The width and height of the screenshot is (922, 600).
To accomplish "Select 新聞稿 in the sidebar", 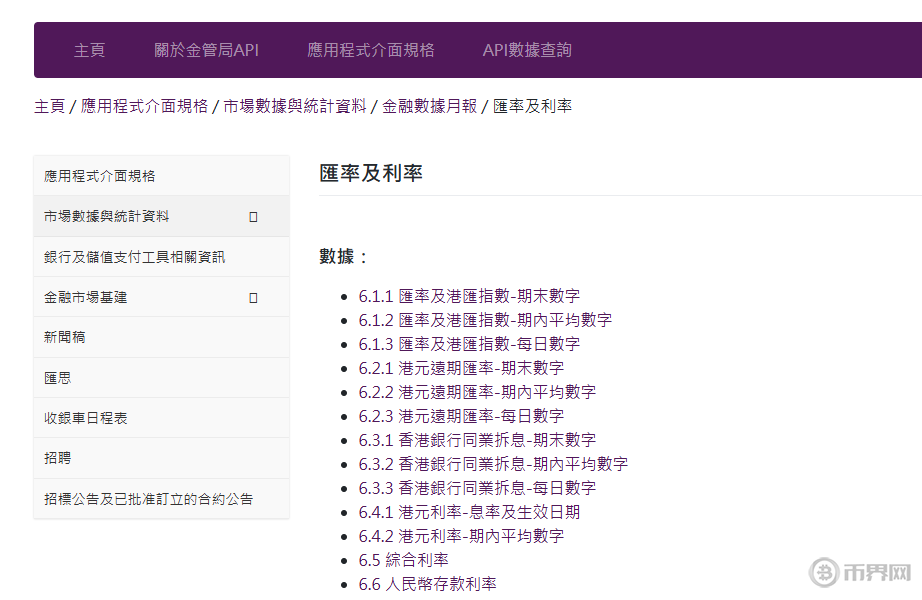I will (x=65, y=337).
